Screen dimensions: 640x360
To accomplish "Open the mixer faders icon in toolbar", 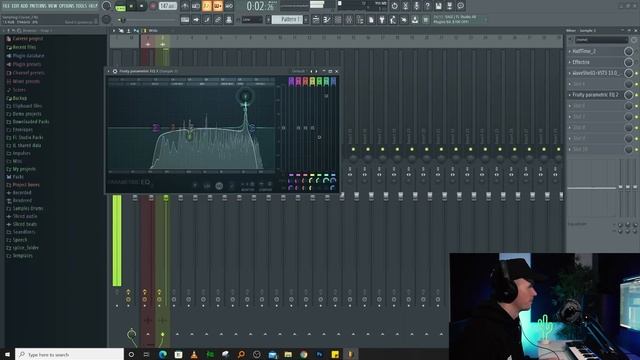I will pyautogui.click(x=349, y=20).
